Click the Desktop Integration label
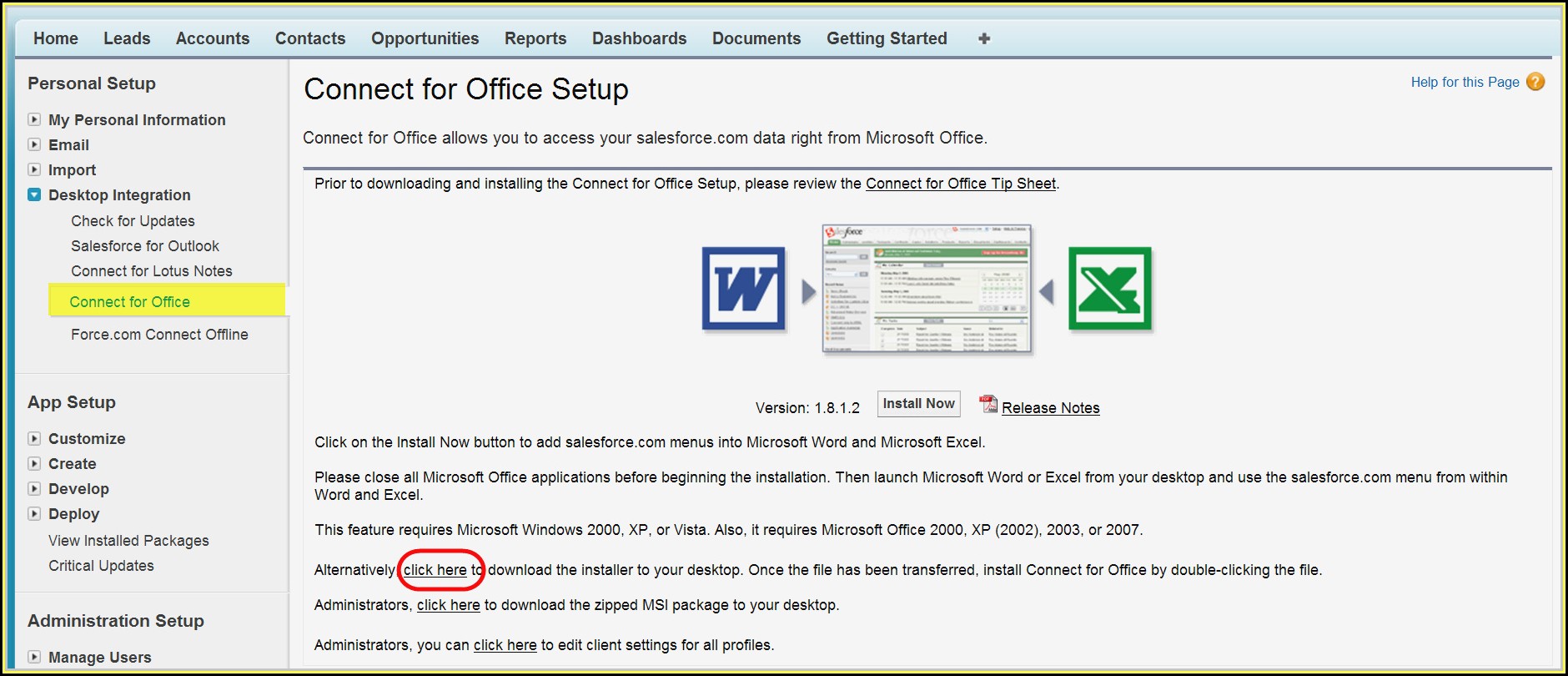 119,195
